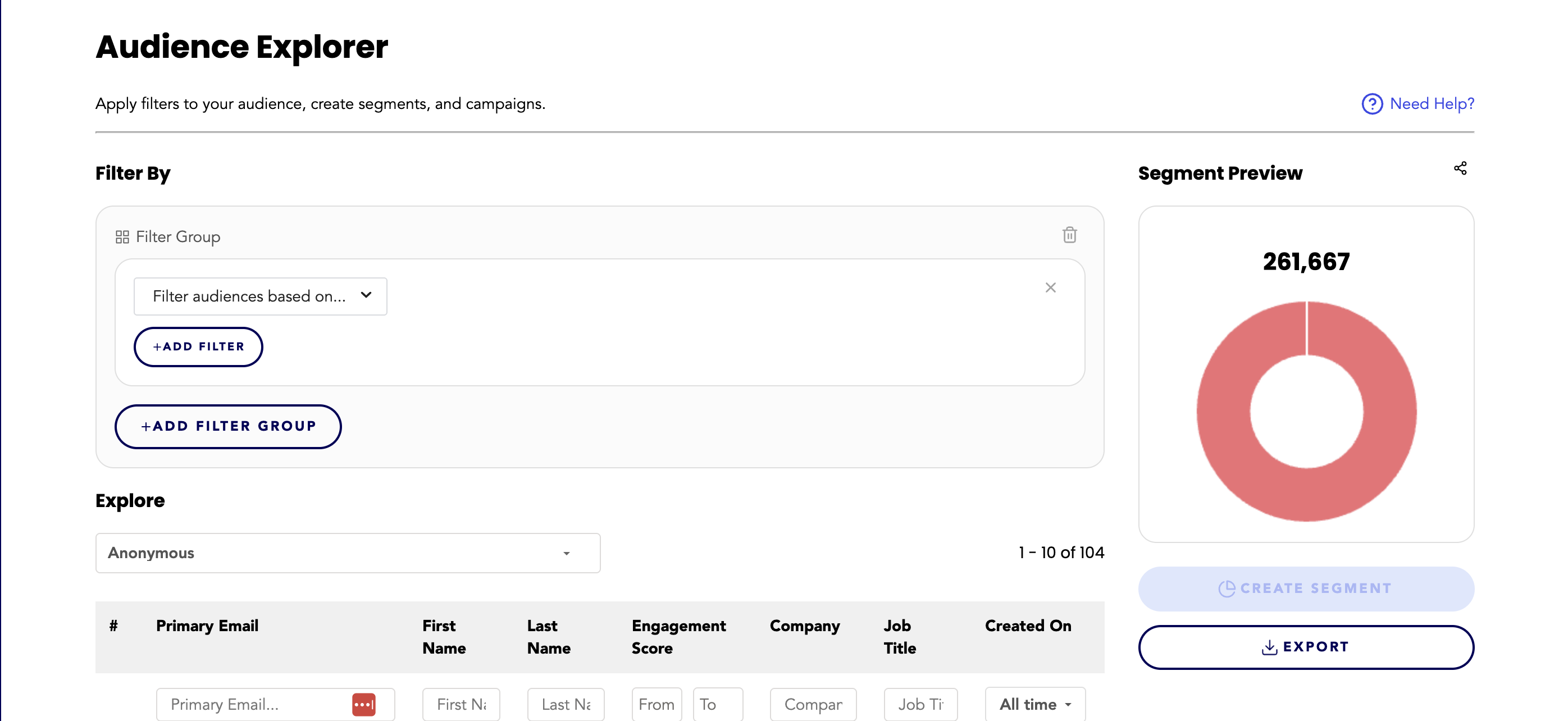Delete the filter group with trash icon
This screenshot has height=721, width=1568.
[1069, 235]
